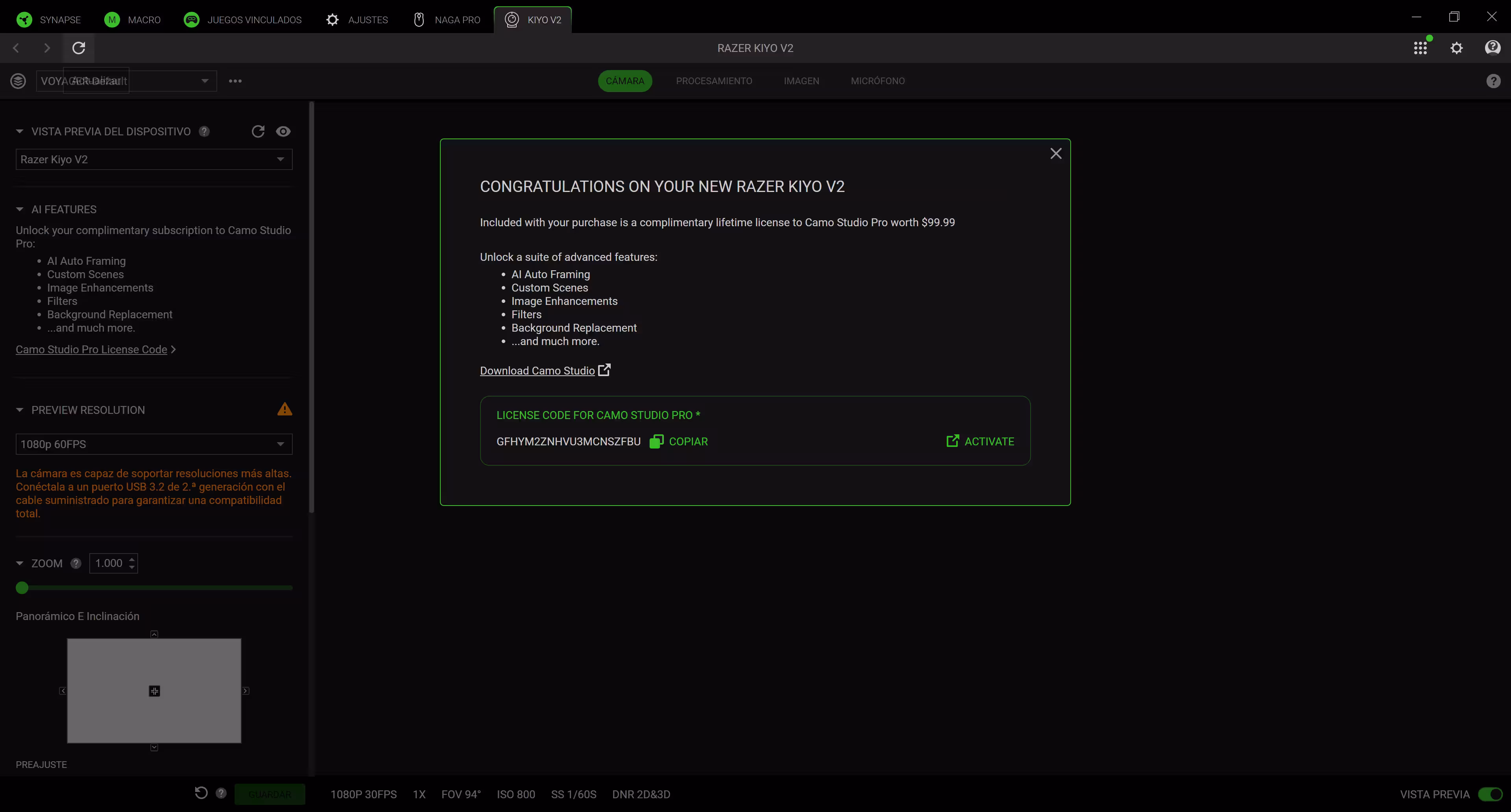Click the COPIAR license code icon
Image resolution: width=1511 pixels, height=812 pixels.
coord(656,441)
